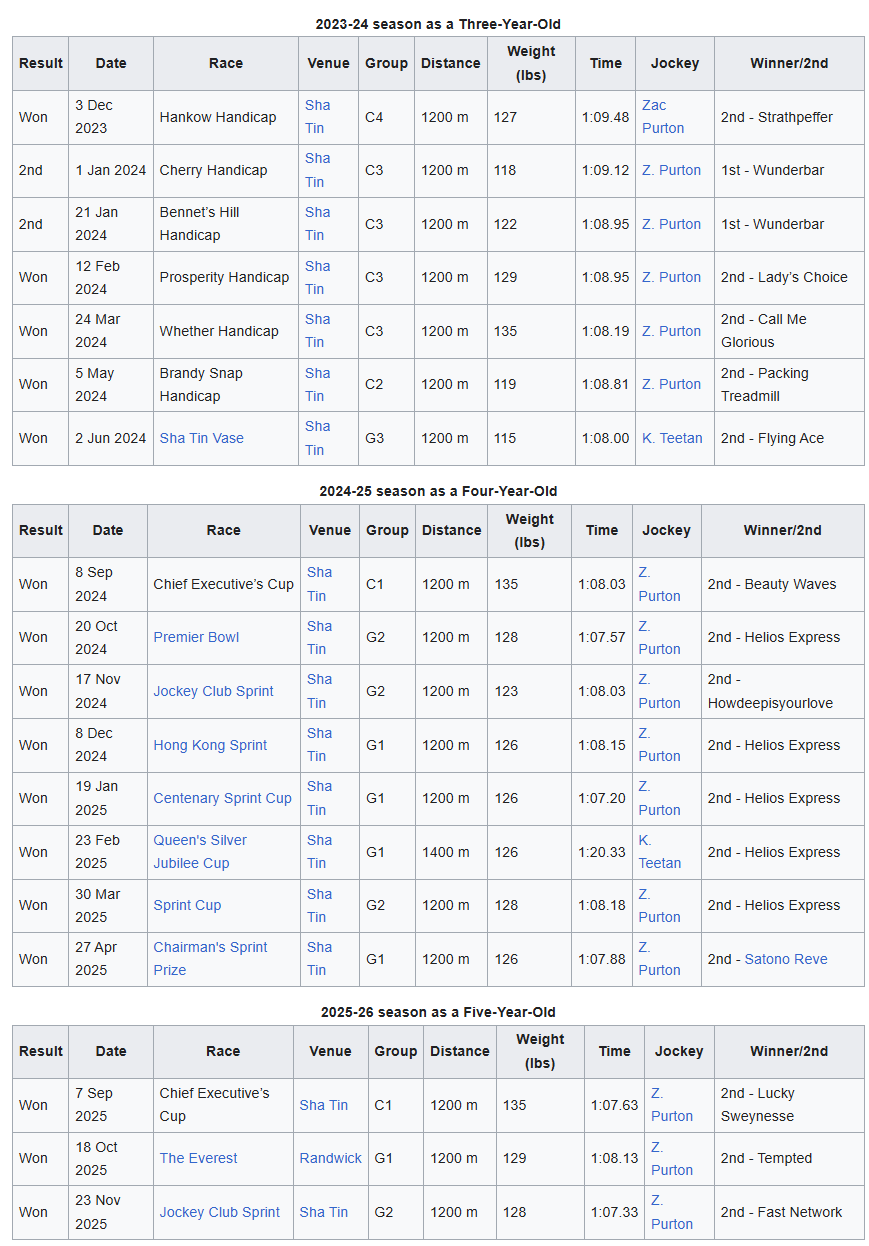Open Sha Tin link in Hankow Handicap row
The image size is (869, 1246).
(317, 117)
